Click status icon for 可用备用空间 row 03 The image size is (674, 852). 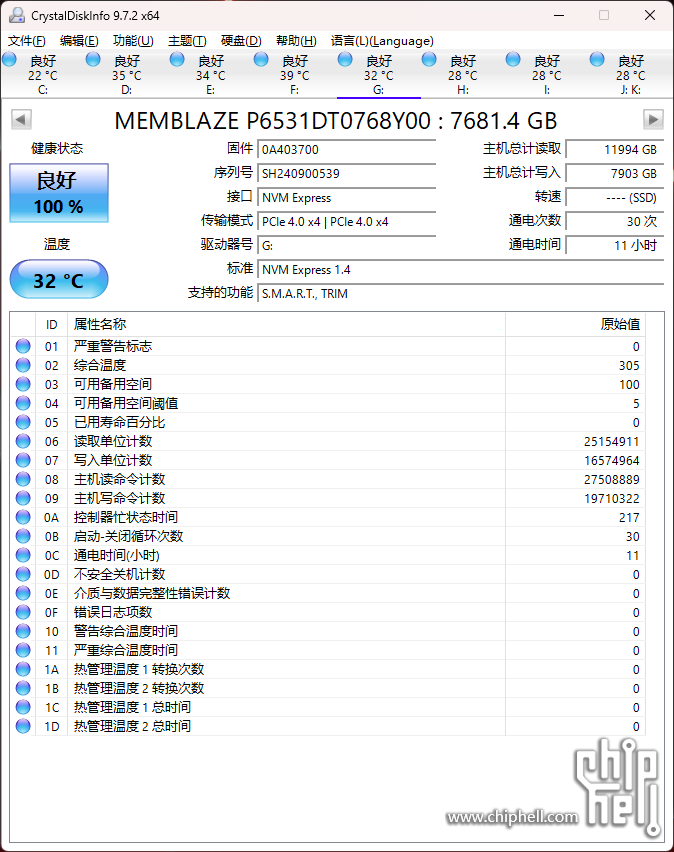point(23,384)
